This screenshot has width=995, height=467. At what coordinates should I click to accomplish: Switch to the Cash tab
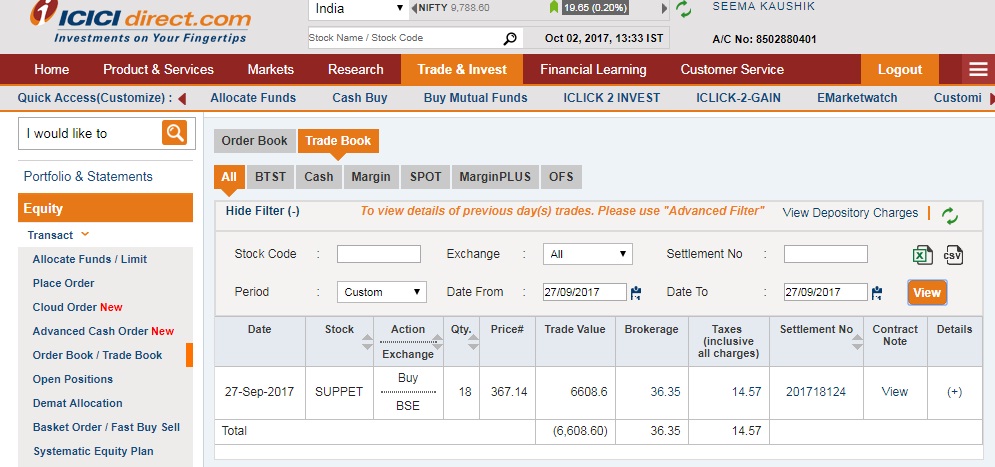click(x=319, y=177)
